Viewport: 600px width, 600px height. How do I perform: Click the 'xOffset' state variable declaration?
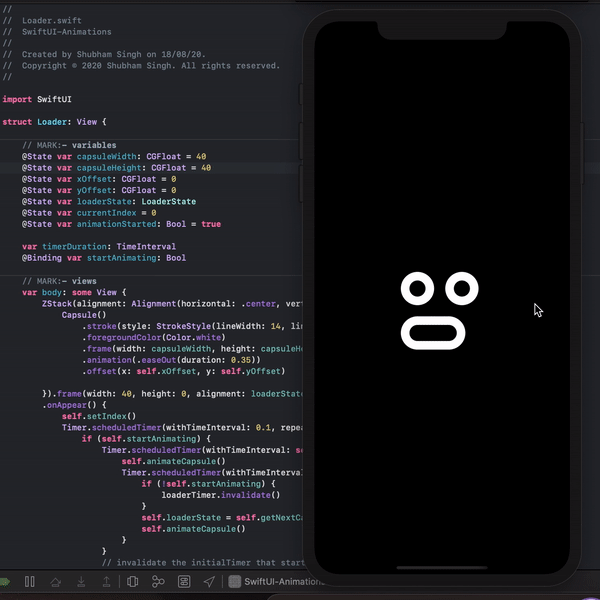coord(99,179)
